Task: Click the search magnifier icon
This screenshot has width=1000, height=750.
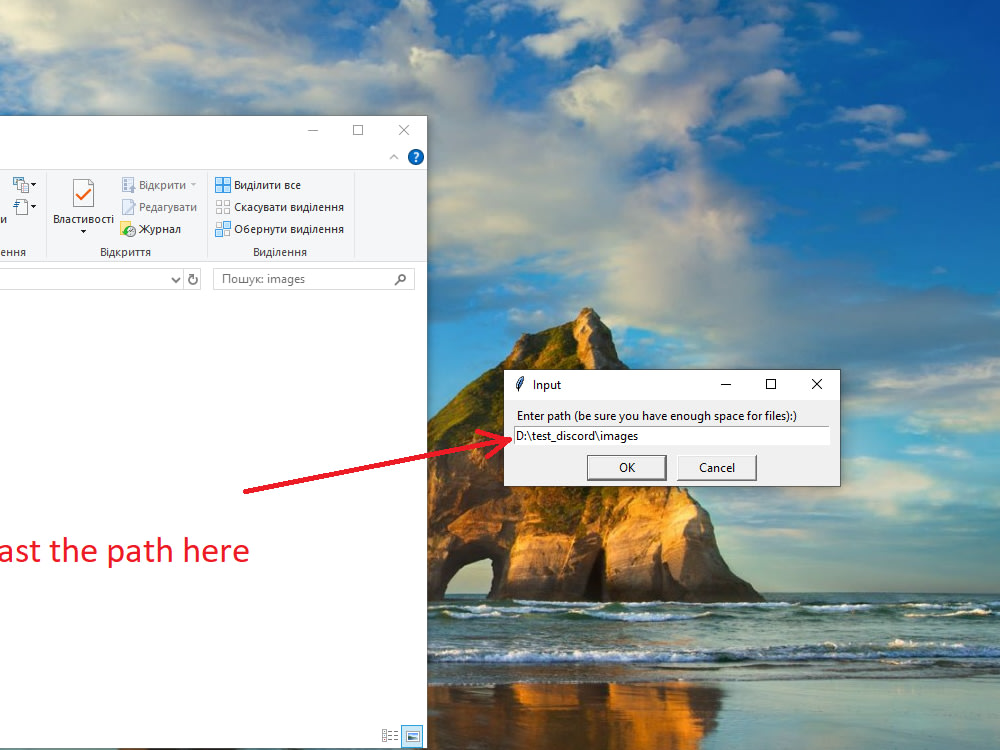Action: (x=401, y=279)
